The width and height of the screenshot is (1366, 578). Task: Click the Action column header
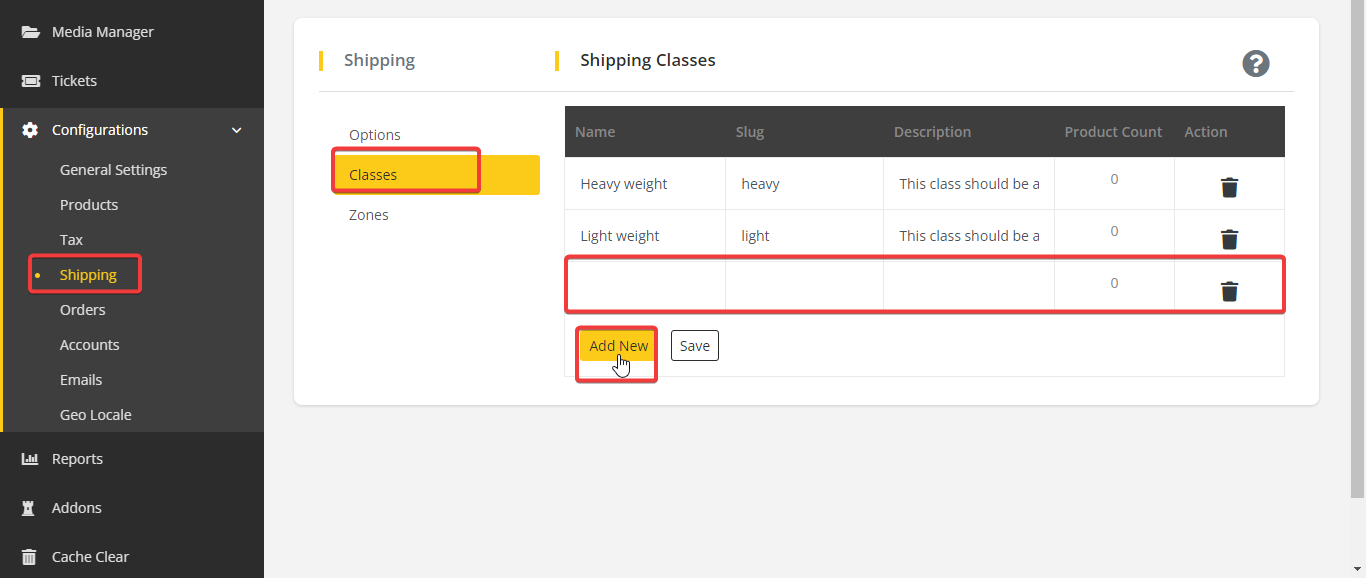click(x=1206, y=132)
